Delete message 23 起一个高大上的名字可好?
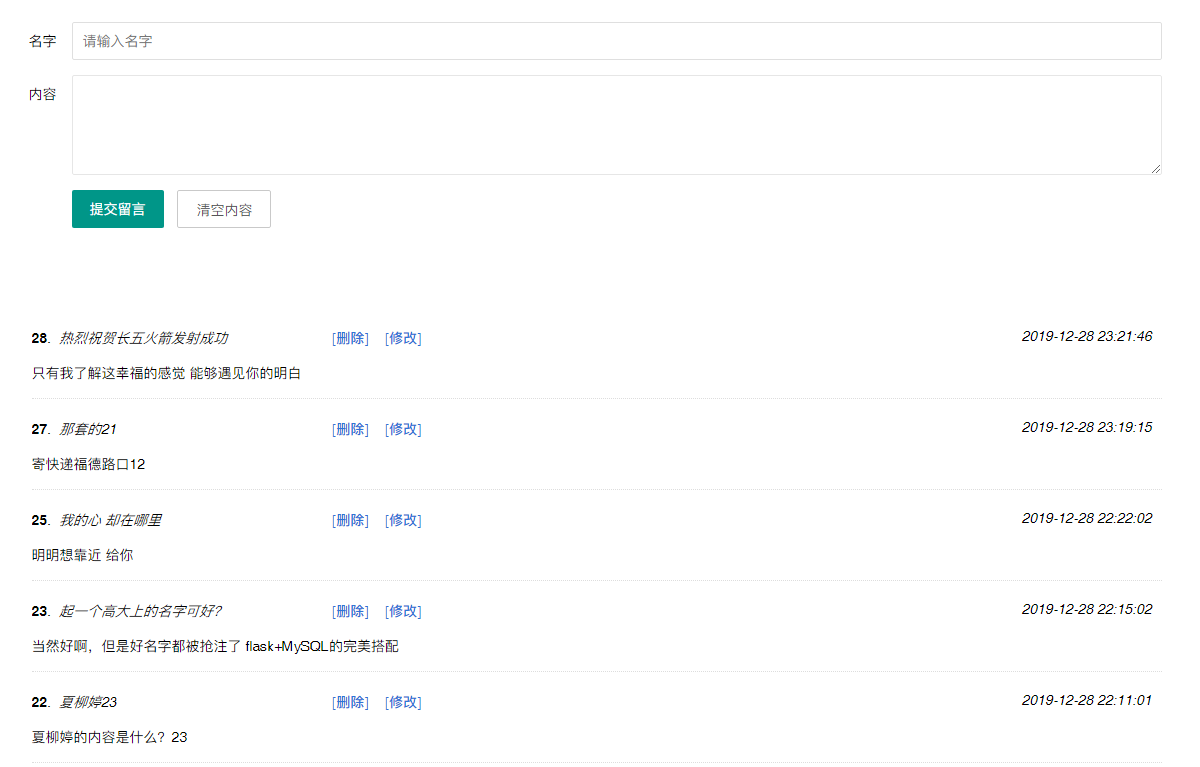 [x=350, y=611]
